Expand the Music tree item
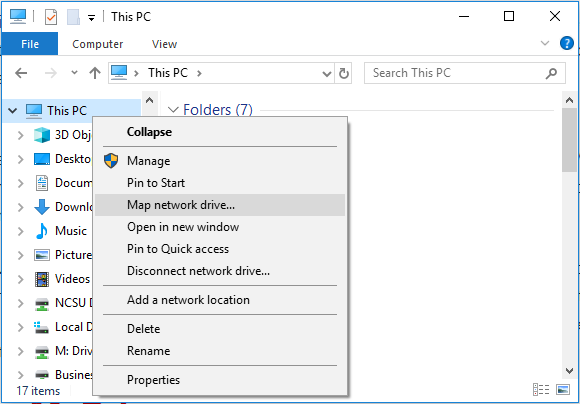 (21, 231)
